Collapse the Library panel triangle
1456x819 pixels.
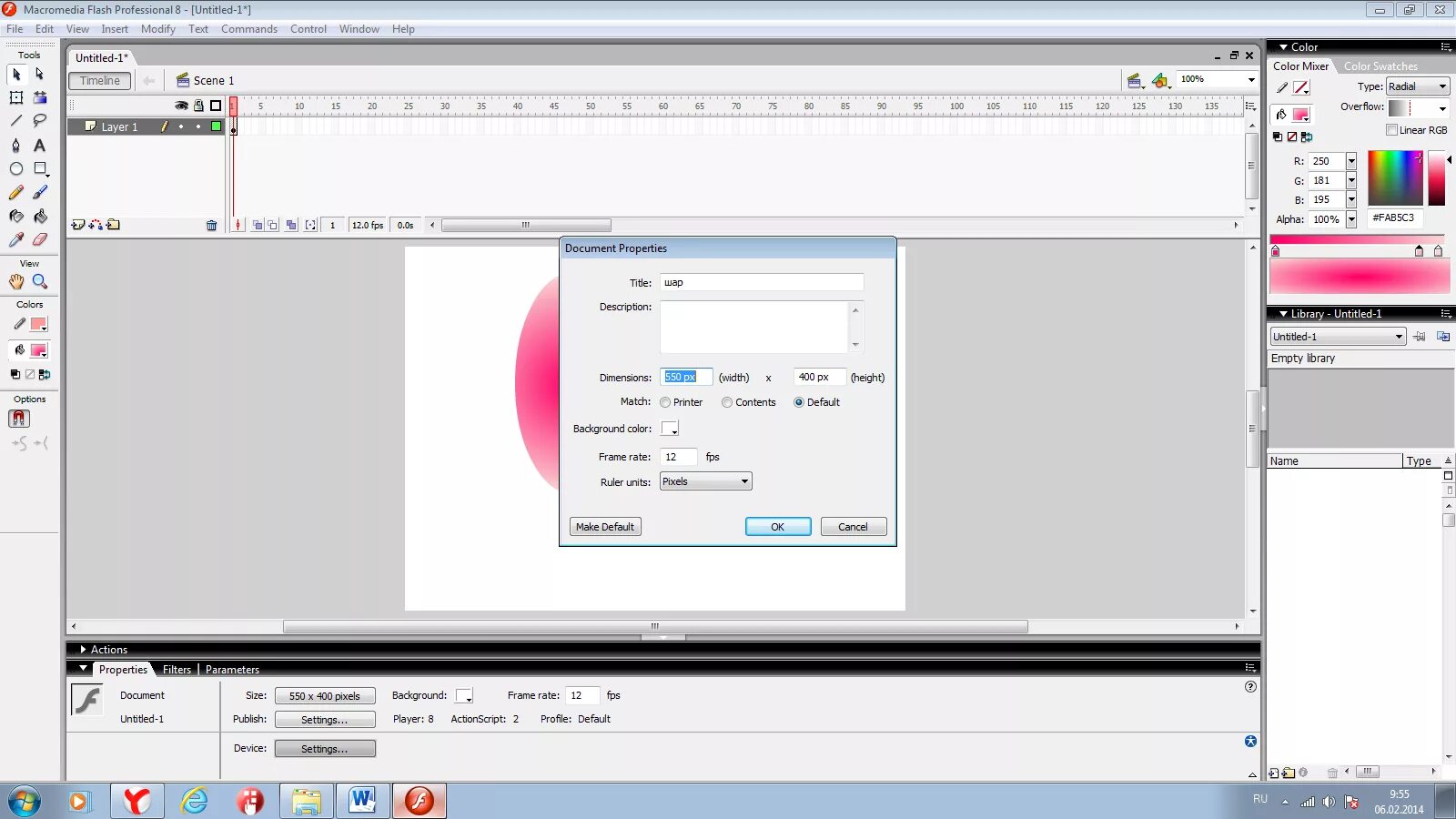(1283, 314)
